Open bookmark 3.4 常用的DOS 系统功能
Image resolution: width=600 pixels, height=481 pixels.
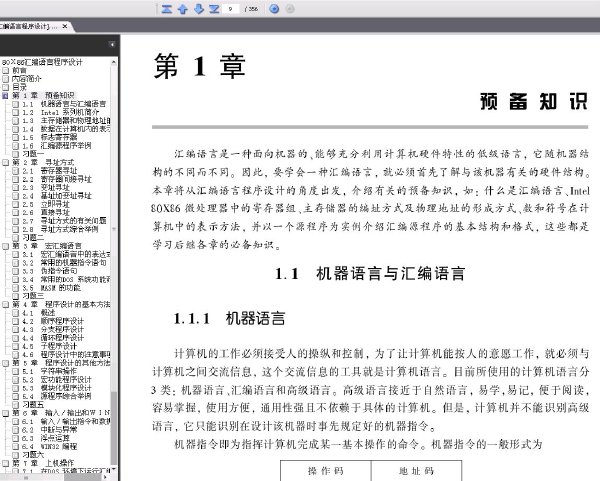[66, 279]
